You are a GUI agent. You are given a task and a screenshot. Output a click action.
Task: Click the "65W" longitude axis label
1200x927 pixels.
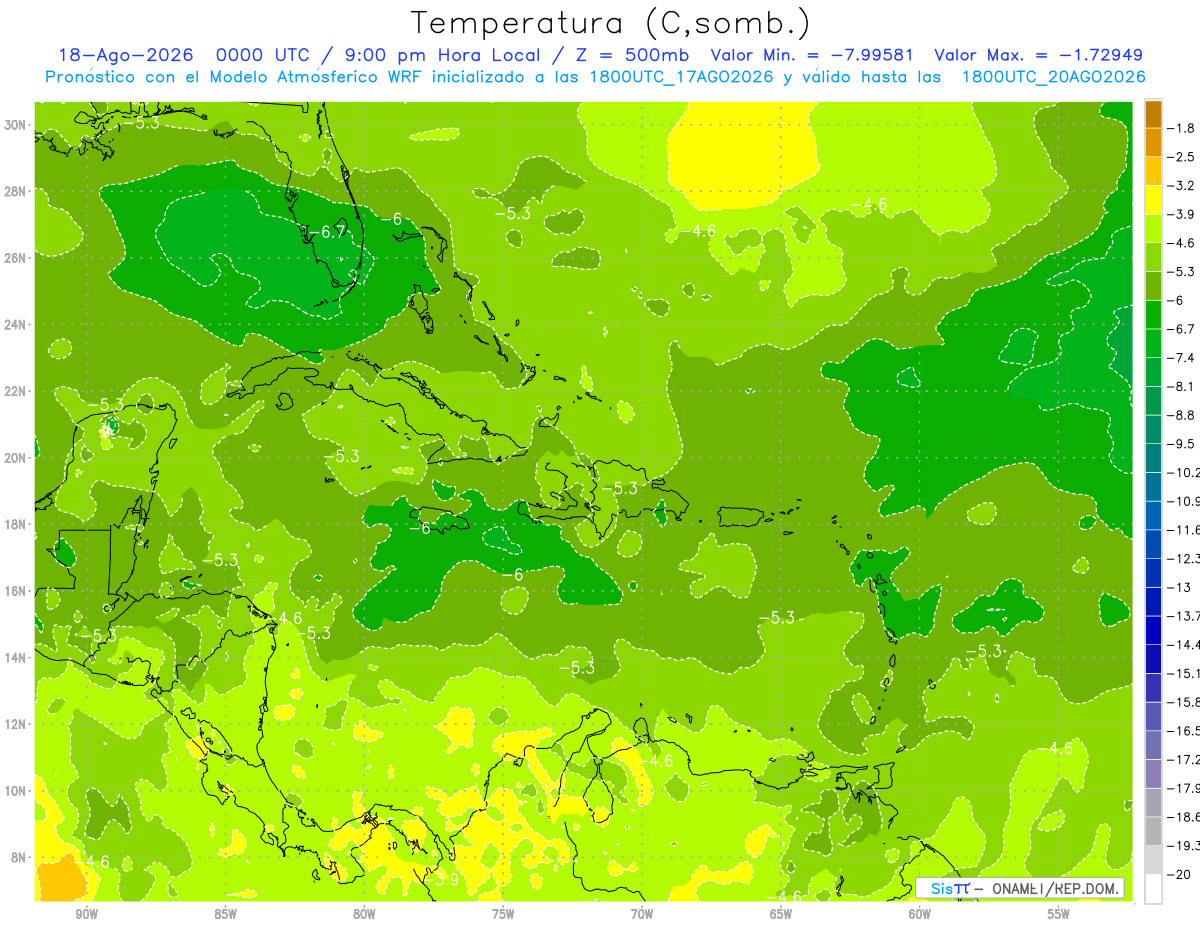click(x=781, y=914)
